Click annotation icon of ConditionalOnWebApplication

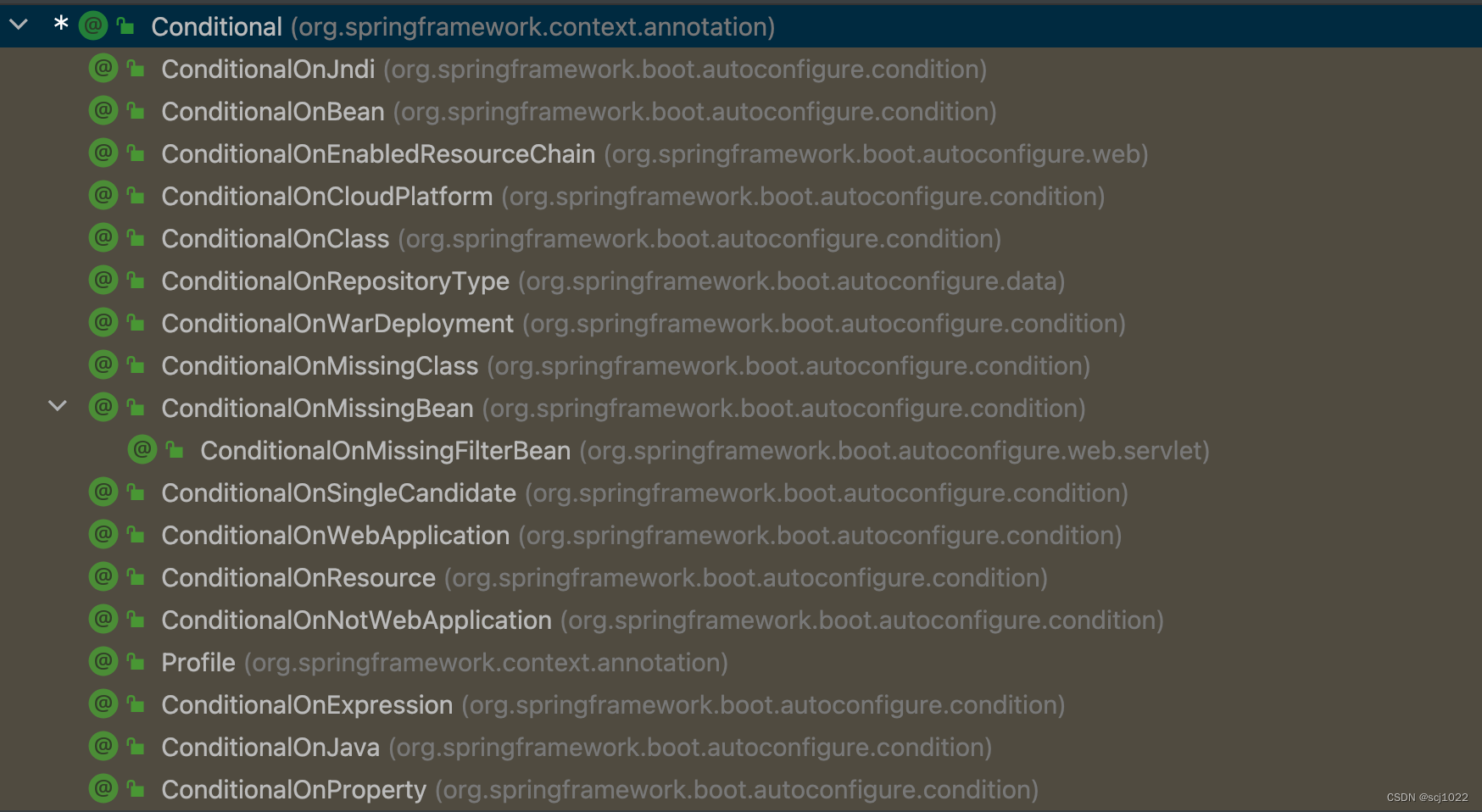click(103, 534)
